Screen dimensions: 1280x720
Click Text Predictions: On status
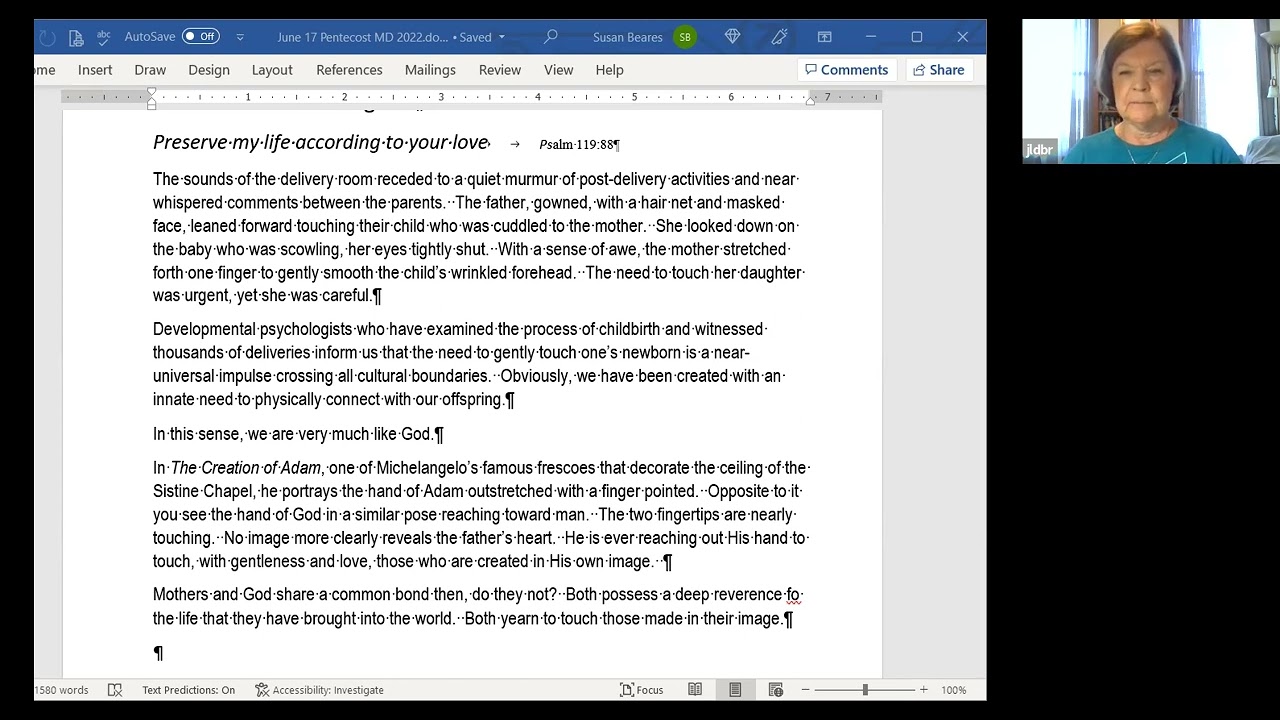tap(188, 690)
